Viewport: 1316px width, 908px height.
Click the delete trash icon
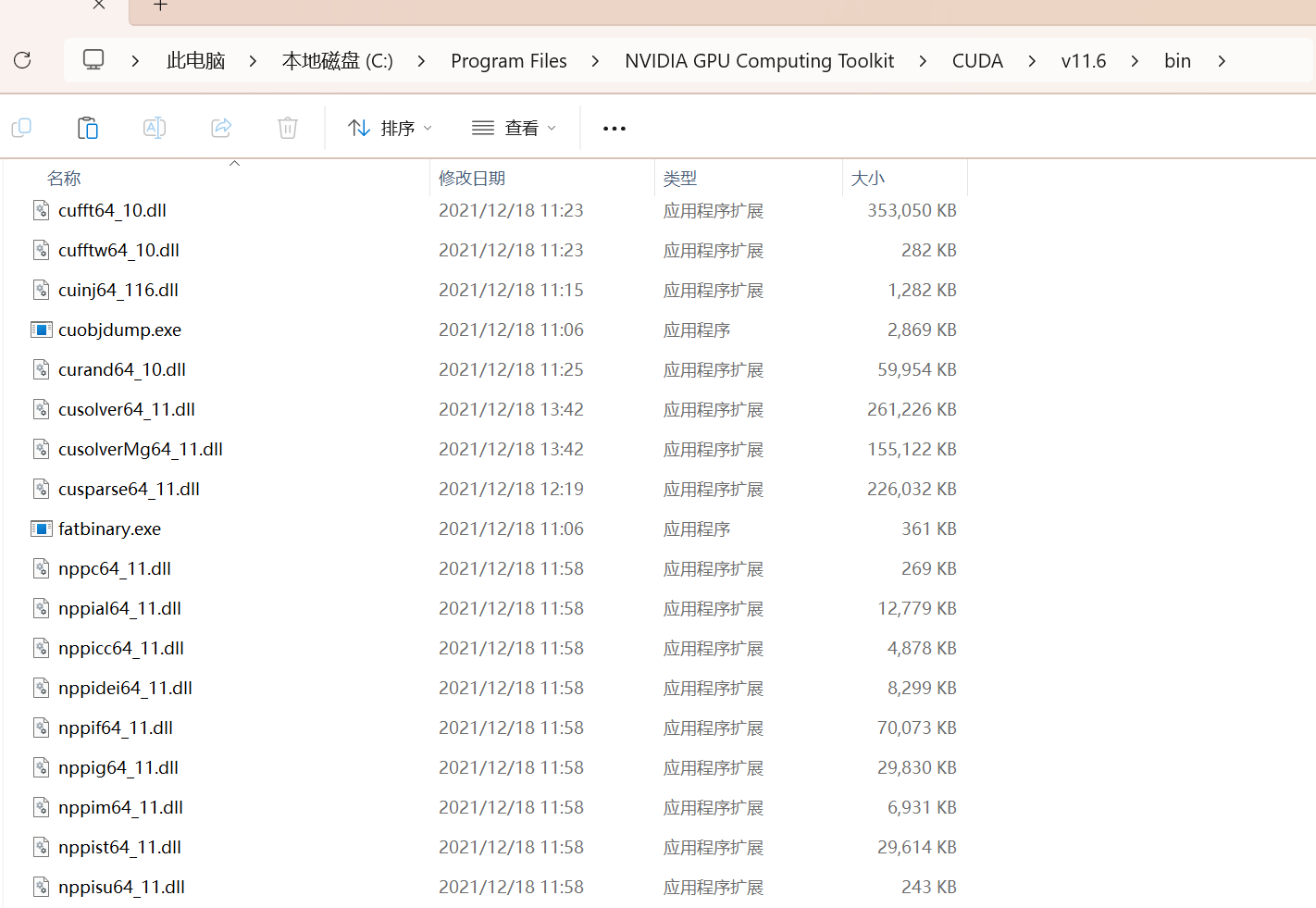click(x=288, y=128)
